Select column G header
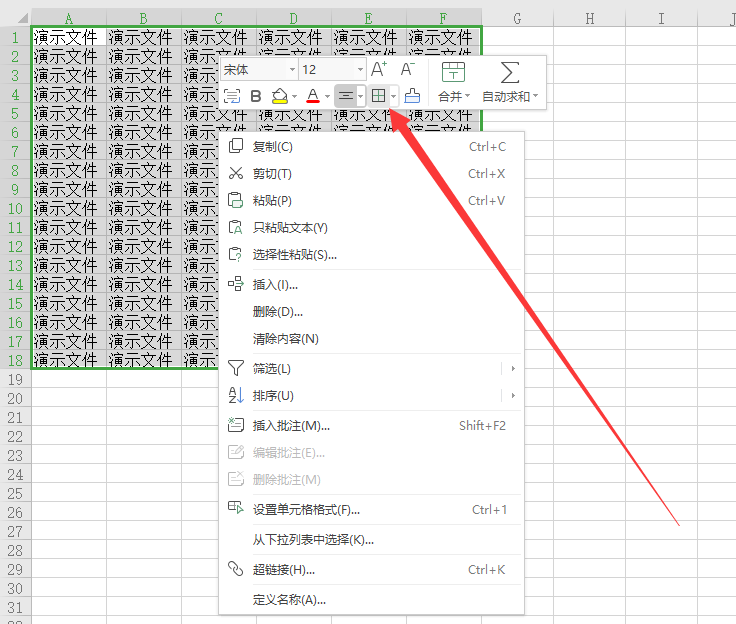The height and width of the screenshot is (624, 736). pyautogui.click(x=517, y=19)
